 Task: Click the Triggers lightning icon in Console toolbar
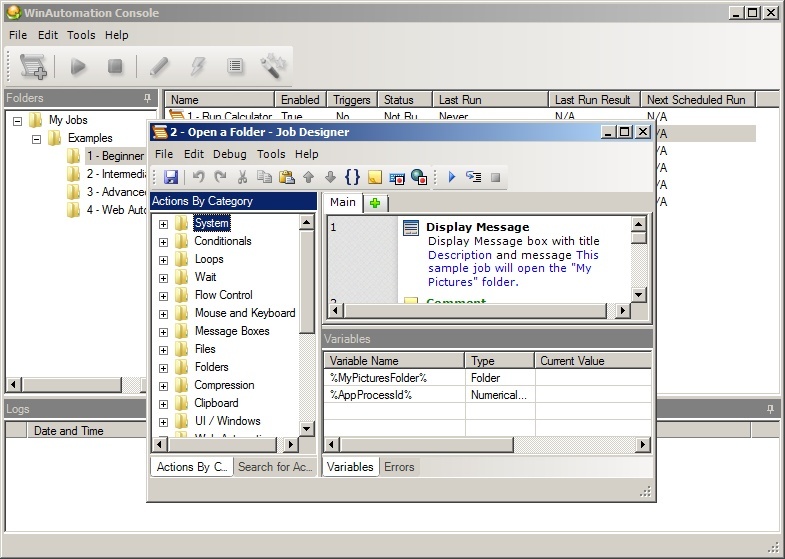[x=198, y=66]
